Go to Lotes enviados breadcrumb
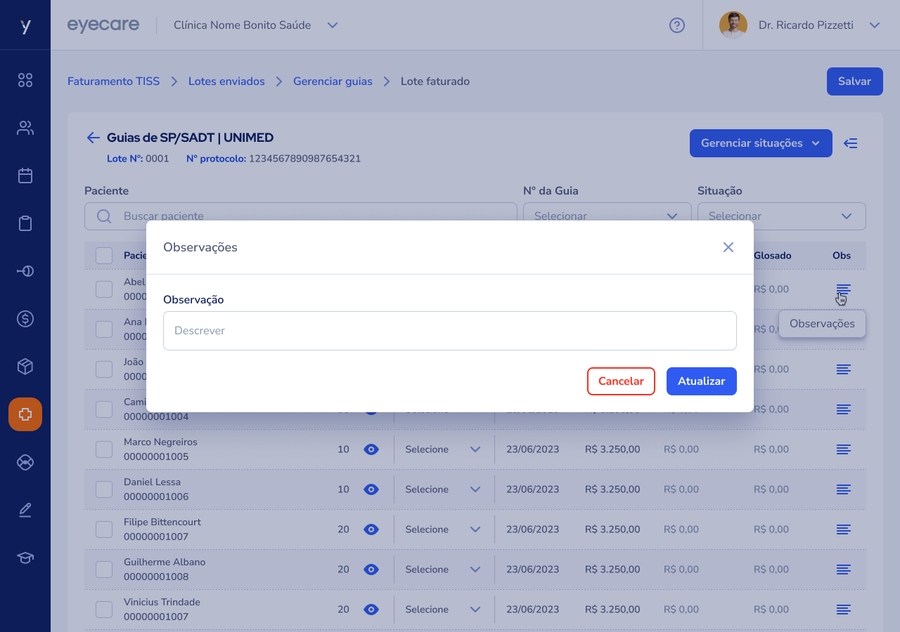 point(226,81)
